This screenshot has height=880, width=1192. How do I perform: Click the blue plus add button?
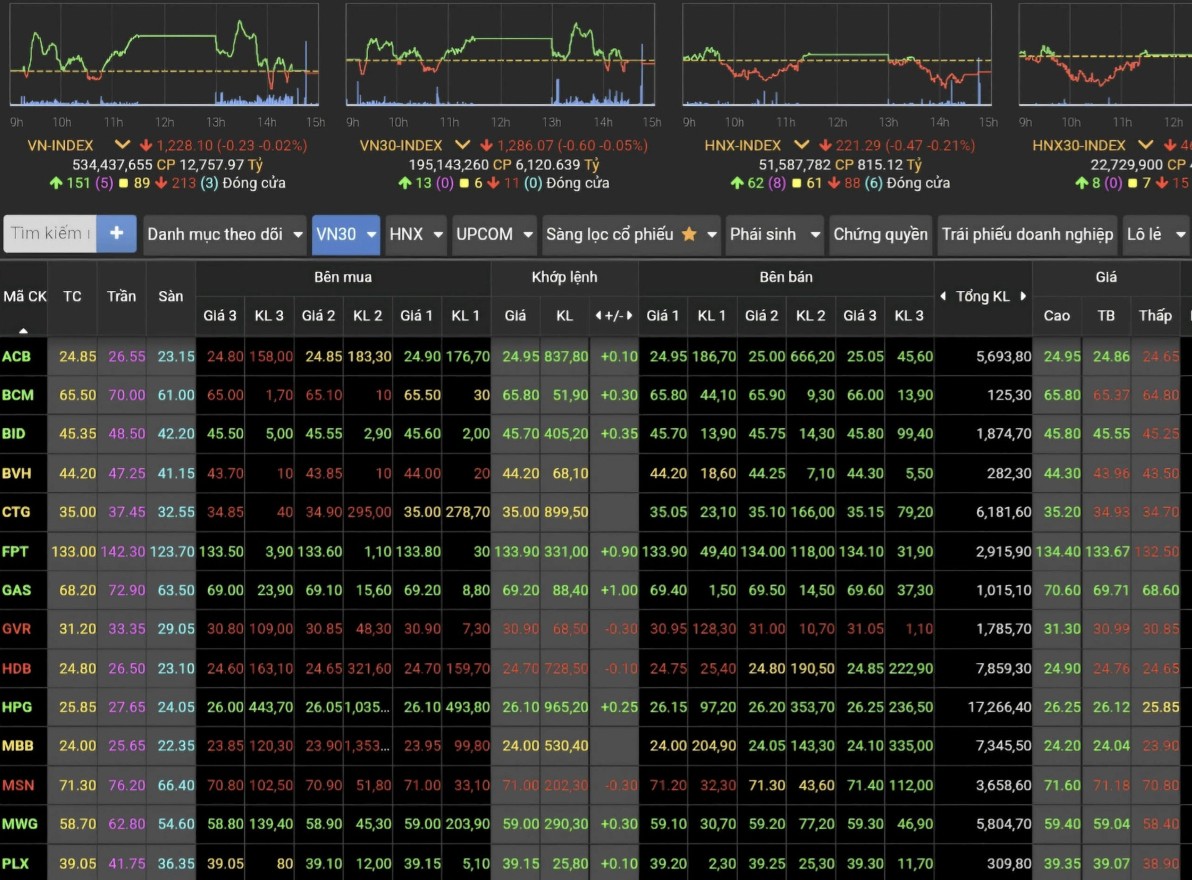(117, 233)
